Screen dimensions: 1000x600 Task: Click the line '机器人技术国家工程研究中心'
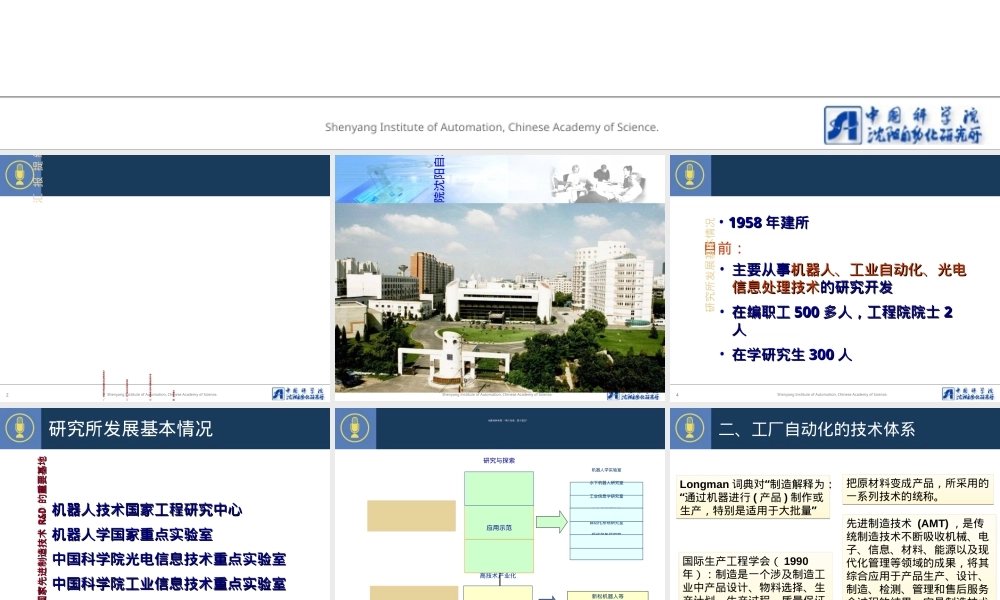(x=147, y=510)
